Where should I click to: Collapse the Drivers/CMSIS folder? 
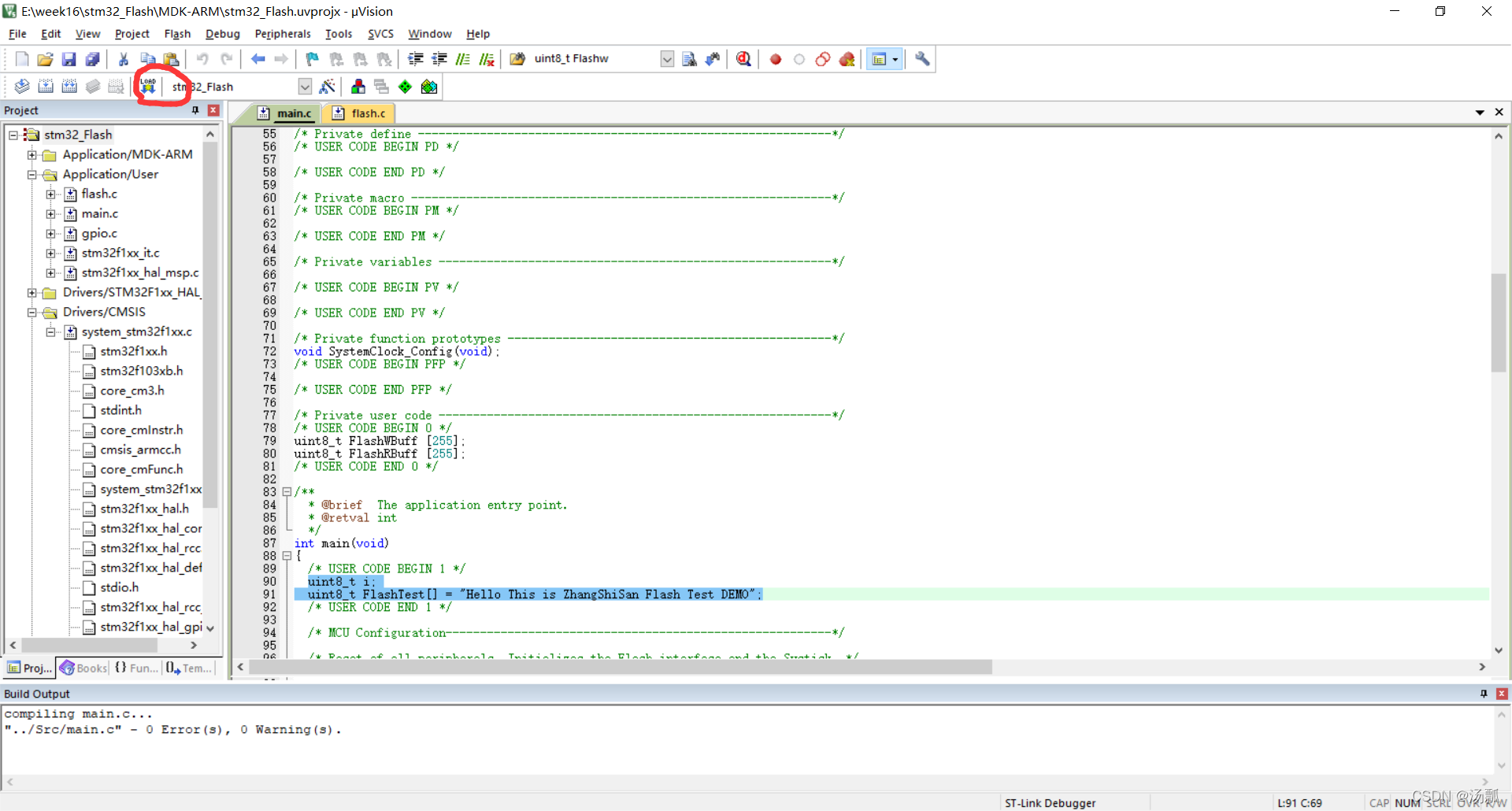tap(32, 312)
